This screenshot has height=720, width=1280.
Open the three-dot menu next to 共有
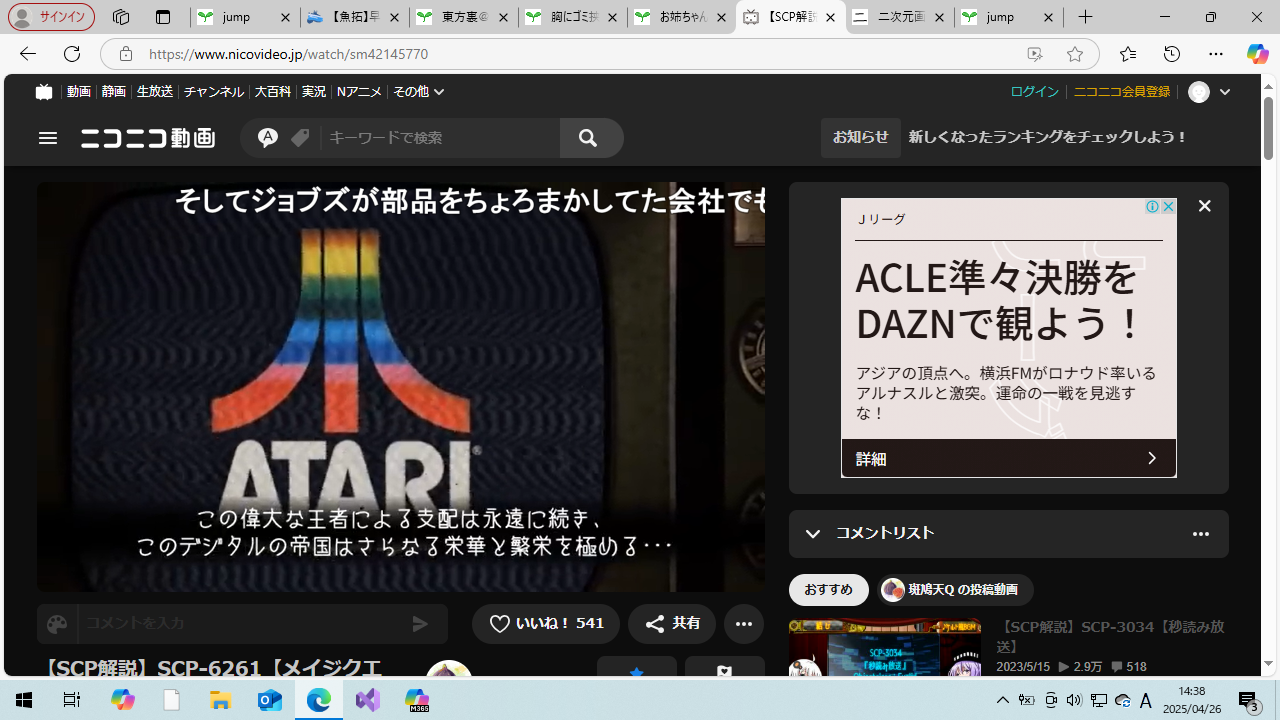point(743,624)
